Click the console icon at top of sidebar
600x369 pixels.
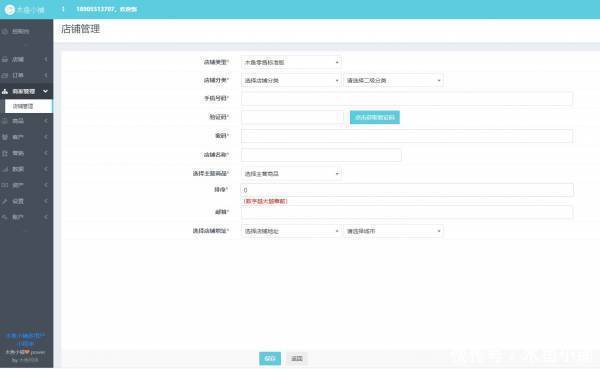click(x=5, y=31)
